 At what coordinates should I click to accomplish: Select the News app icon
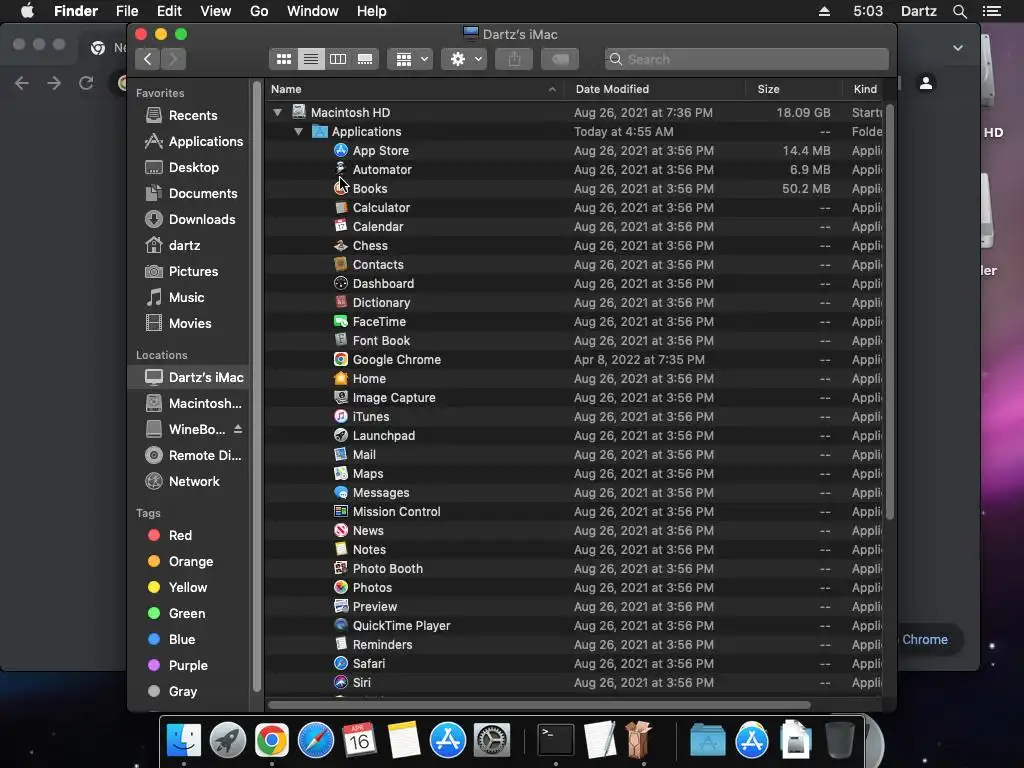pyautogui.click(x=340, y=530)
